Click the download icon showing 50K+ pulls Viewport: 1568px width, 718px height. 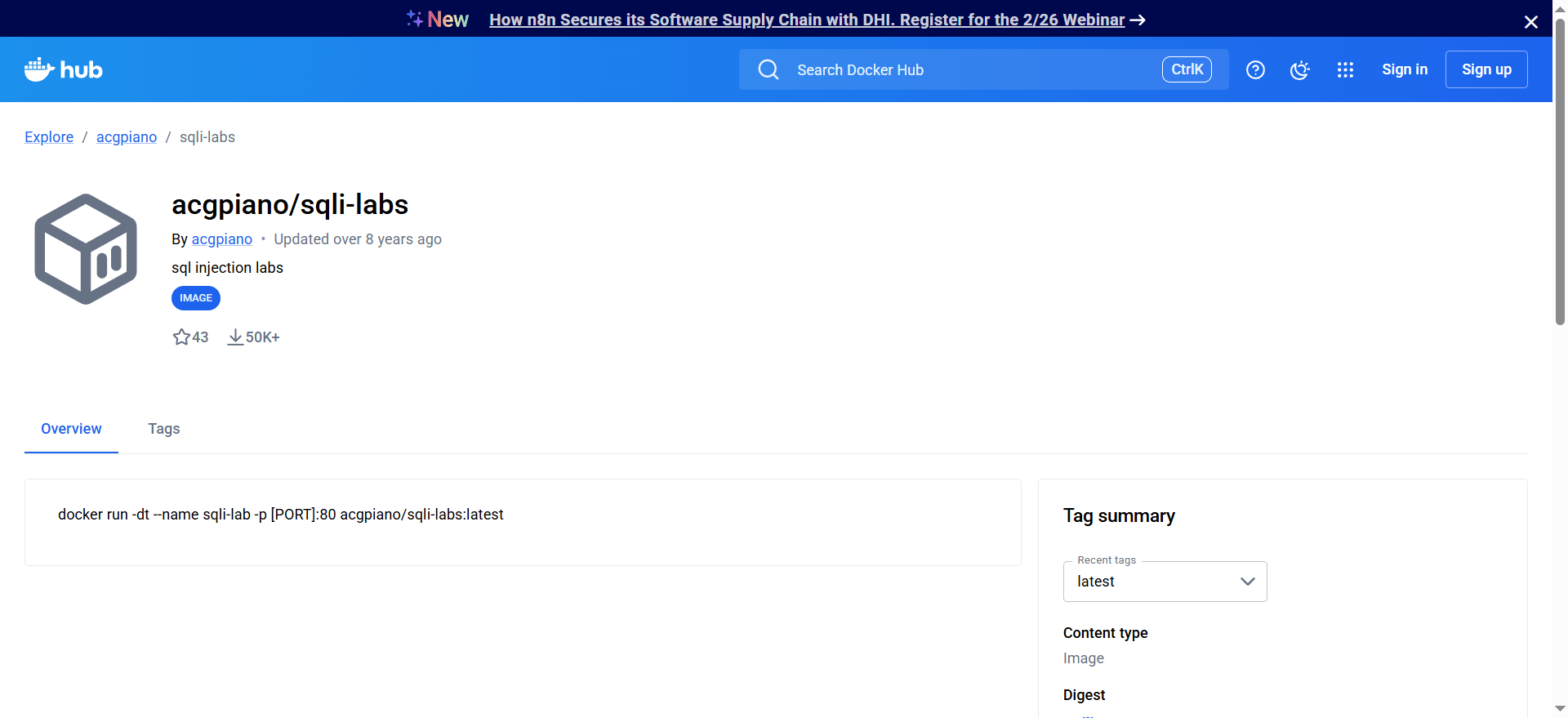click(x=235, y=337)
